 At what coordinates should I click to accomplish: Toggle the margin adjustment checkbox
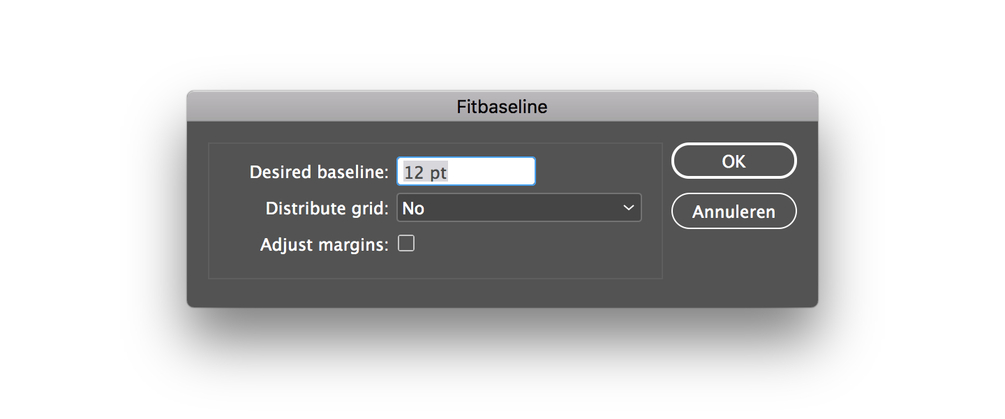(407, 243)
